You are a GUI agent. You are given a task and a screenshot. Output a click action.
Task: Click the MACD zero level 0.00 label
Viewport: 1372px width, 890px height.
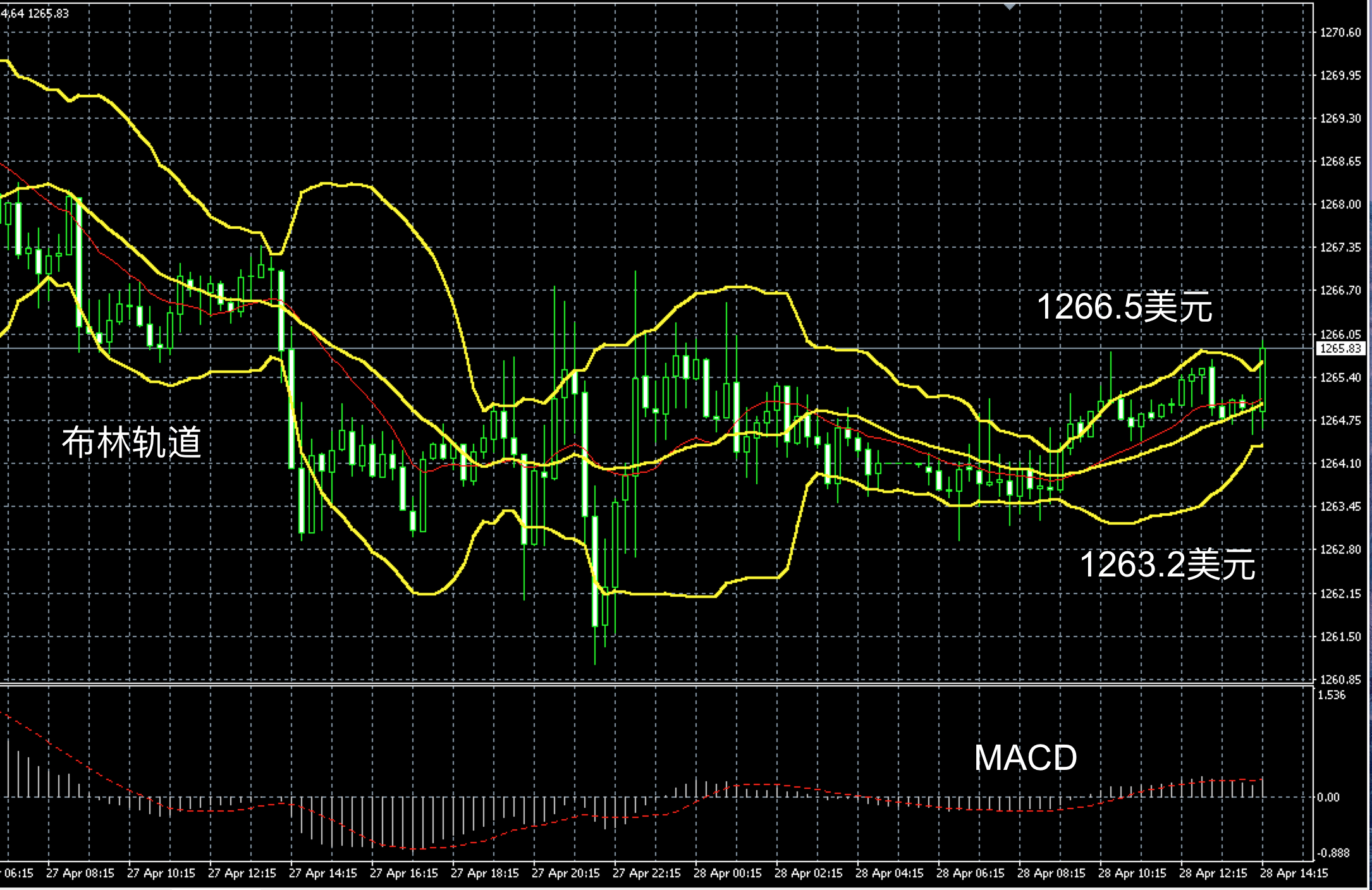click(x=1328, y=798)
